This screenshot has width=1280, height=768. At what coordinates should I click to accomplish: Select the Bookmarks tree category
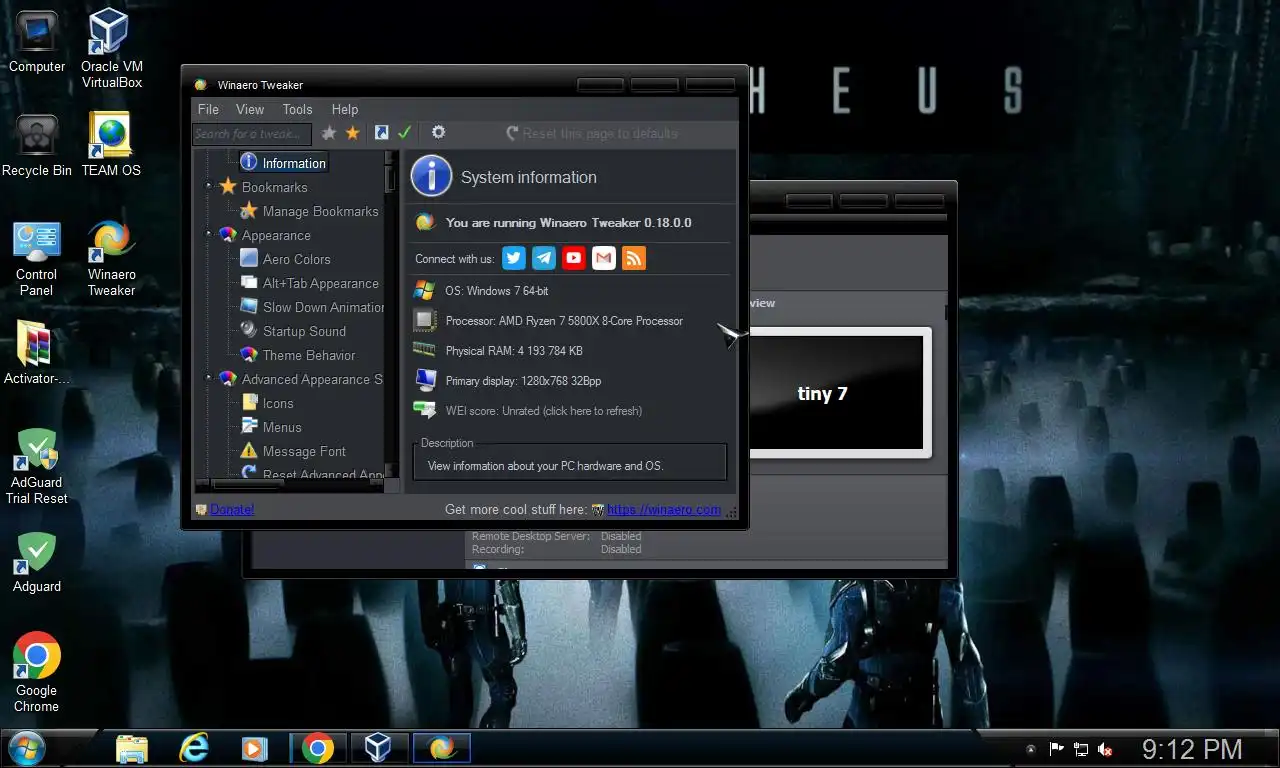click(x=274, y=187)
